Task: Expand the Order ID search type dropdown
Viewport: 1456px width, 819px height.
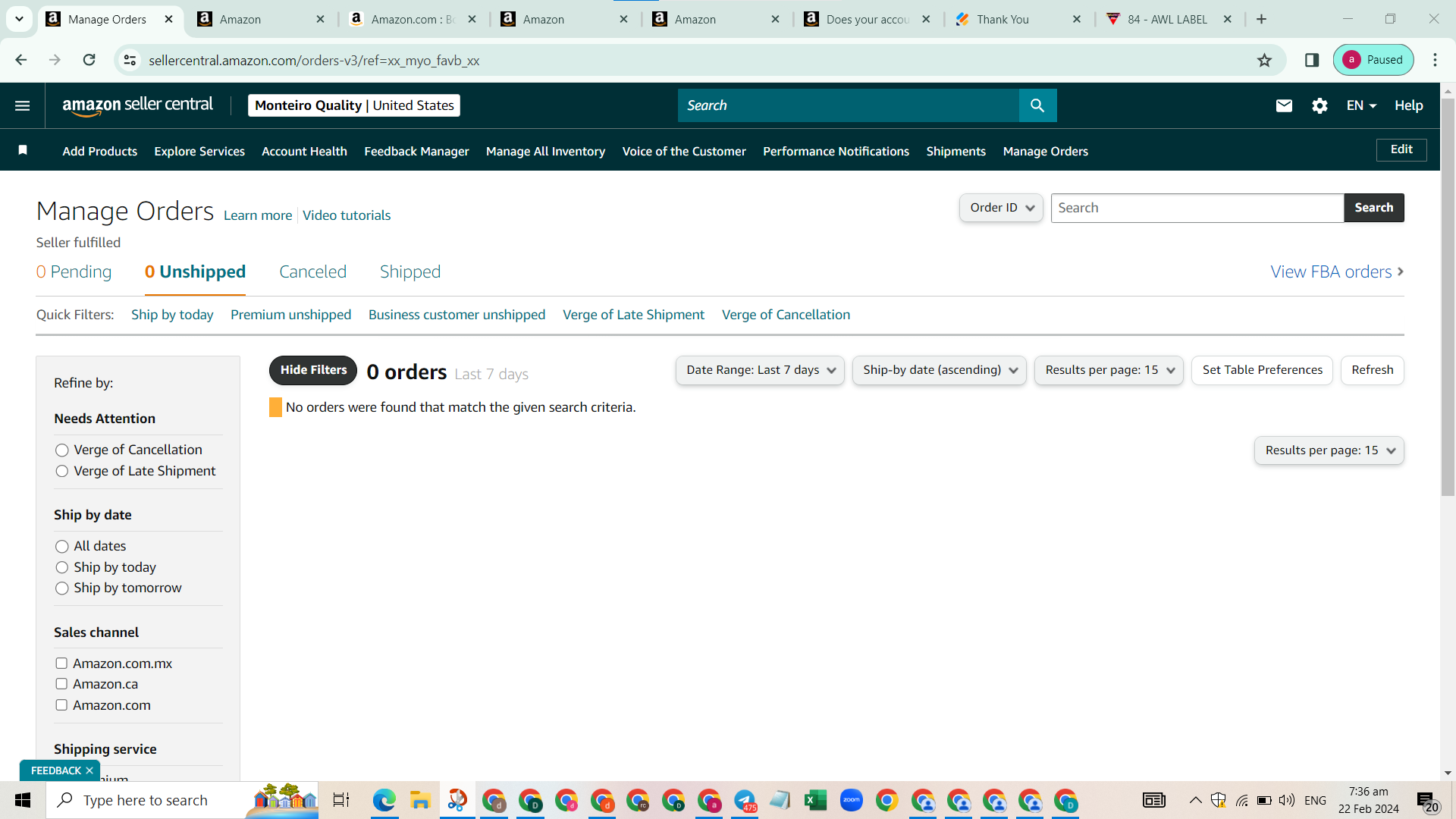Action: pos(1001,208)
